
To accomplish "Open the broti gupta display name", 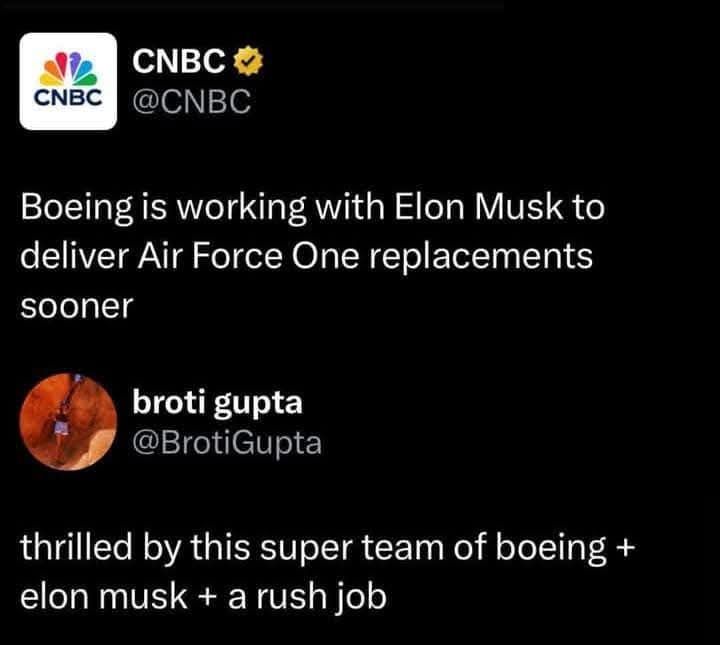I will pos(217,405).
